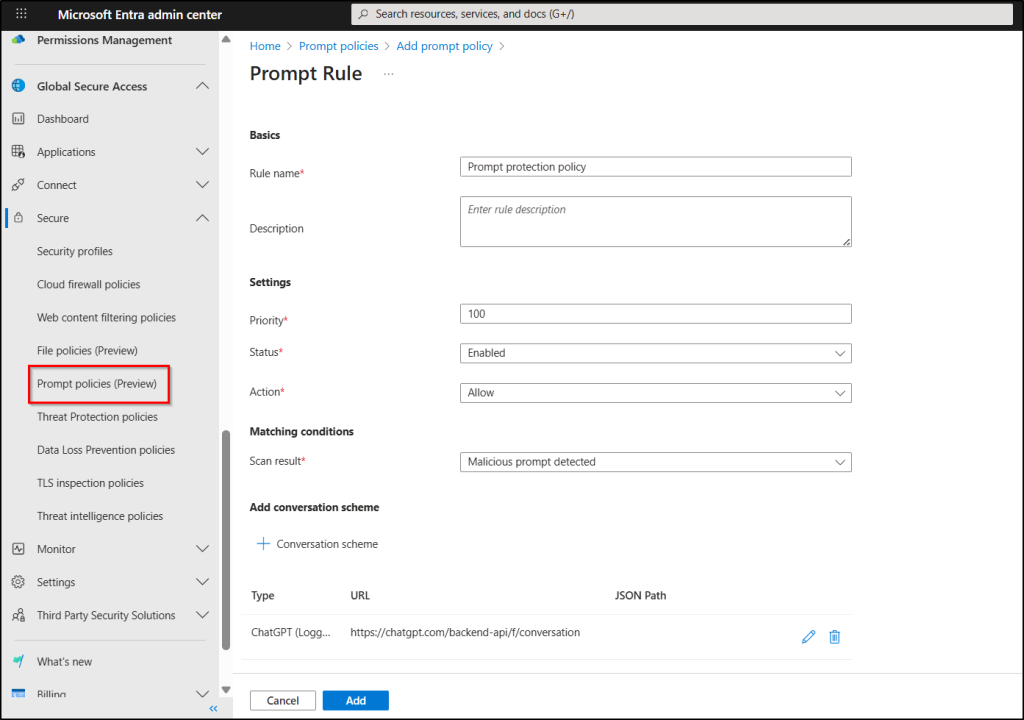Screen dimensions: 1024x720
Task: Open the Scan result dropdown
Action: tap(655, 462)
